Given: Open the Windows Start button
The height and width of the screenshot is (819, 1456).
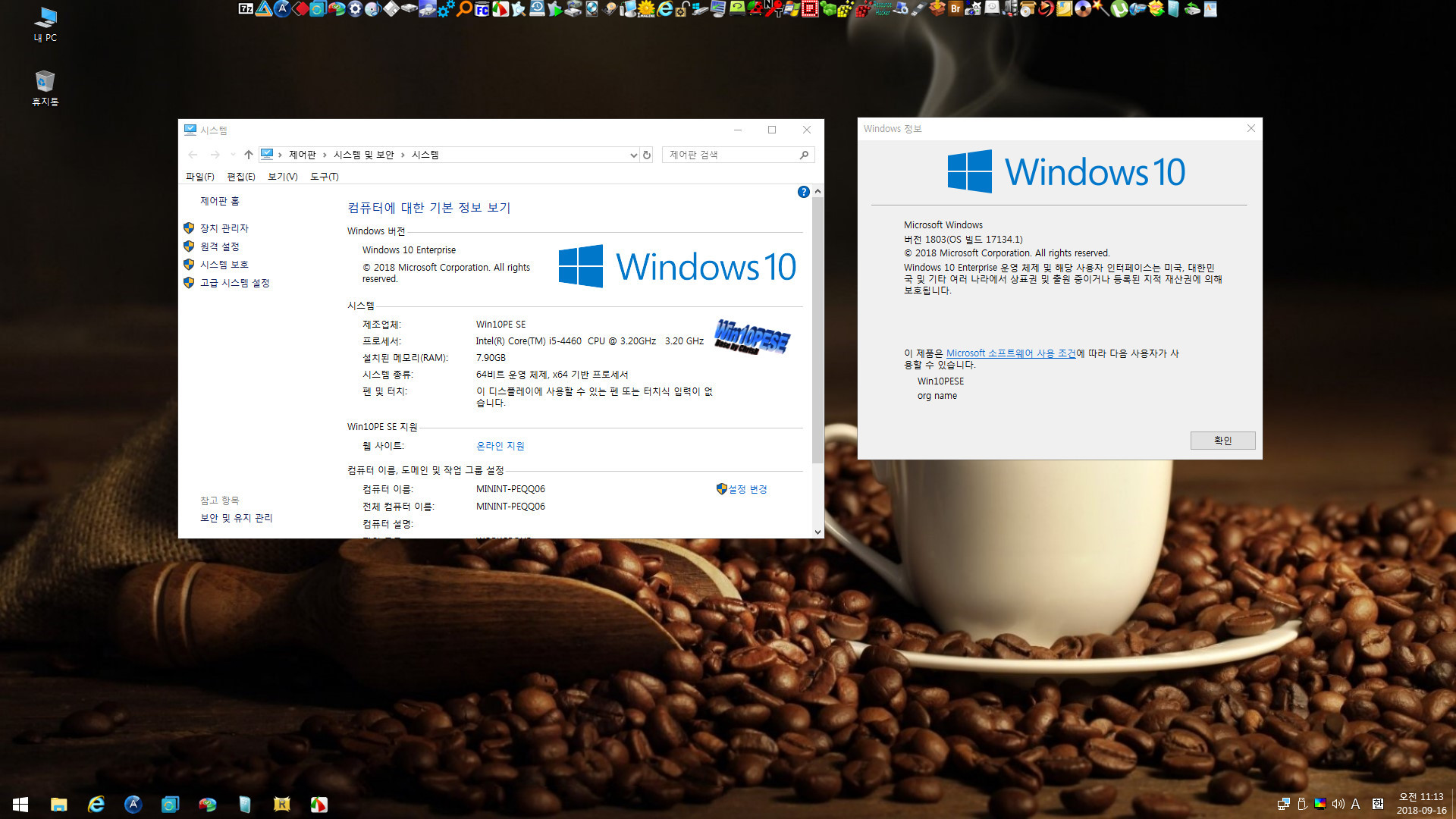Looking at the screenshot, I should click(x=20, y=804).
